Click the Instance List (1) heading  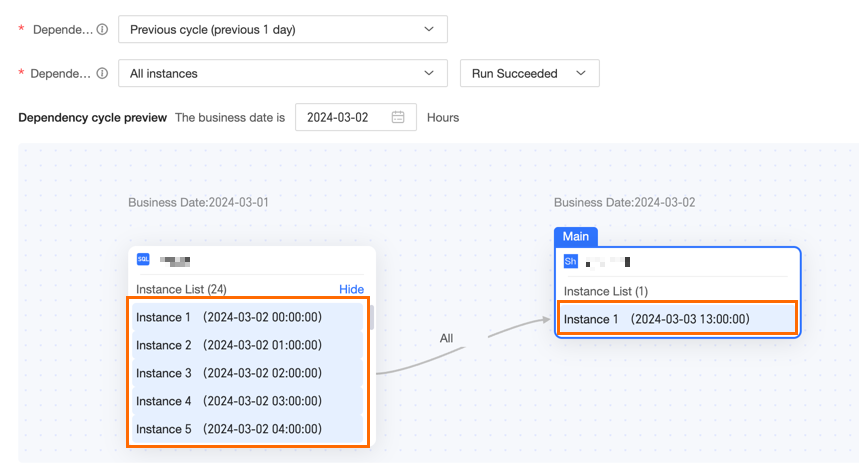[x=606, y=291]
